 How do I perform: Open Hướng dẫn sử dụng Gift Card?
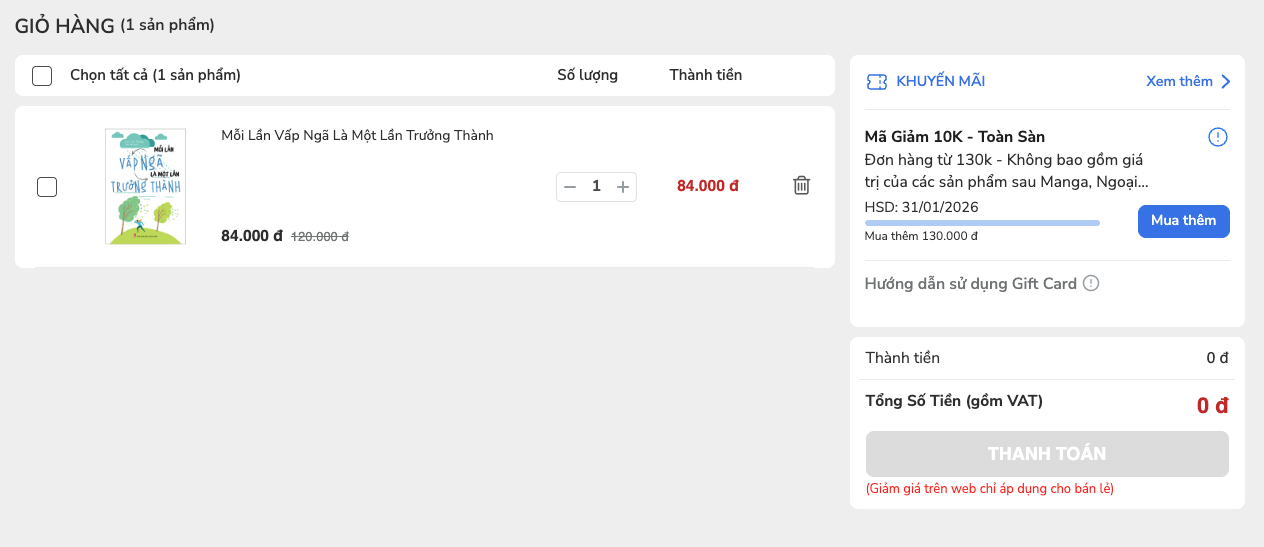tap(970, 283)
